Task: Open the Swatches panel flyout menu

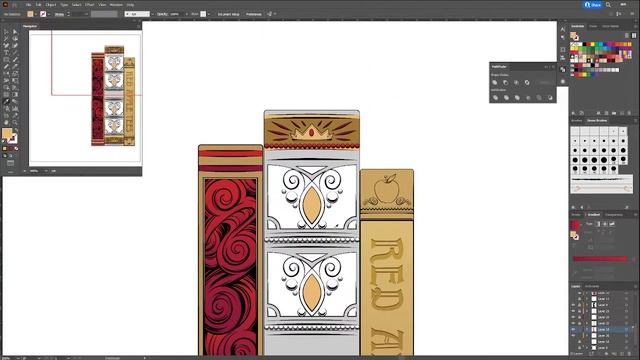Action: click(635, 26)
